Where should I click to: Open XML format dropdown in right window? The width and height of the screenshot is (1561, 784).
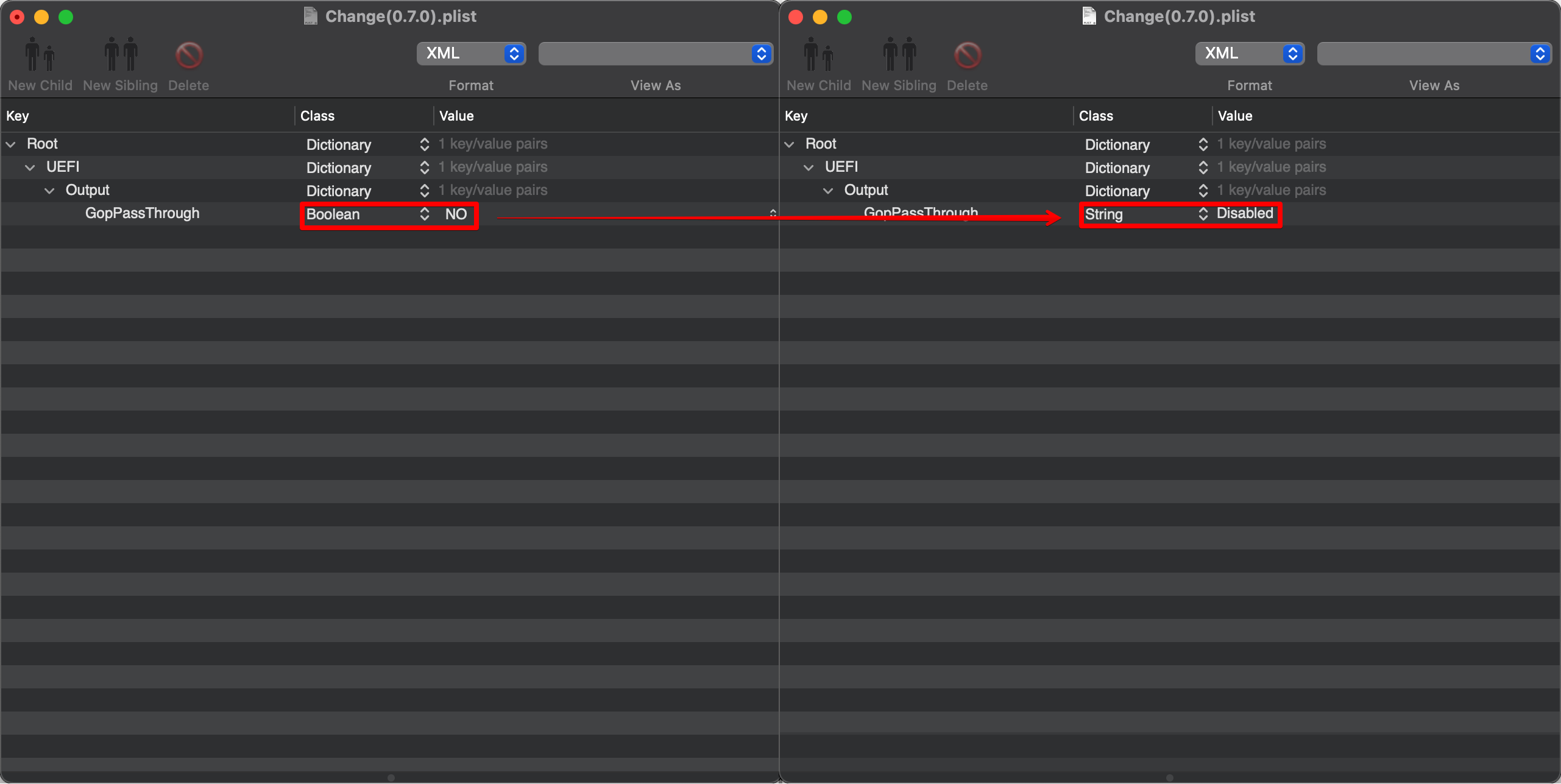tap(1250, 54)
